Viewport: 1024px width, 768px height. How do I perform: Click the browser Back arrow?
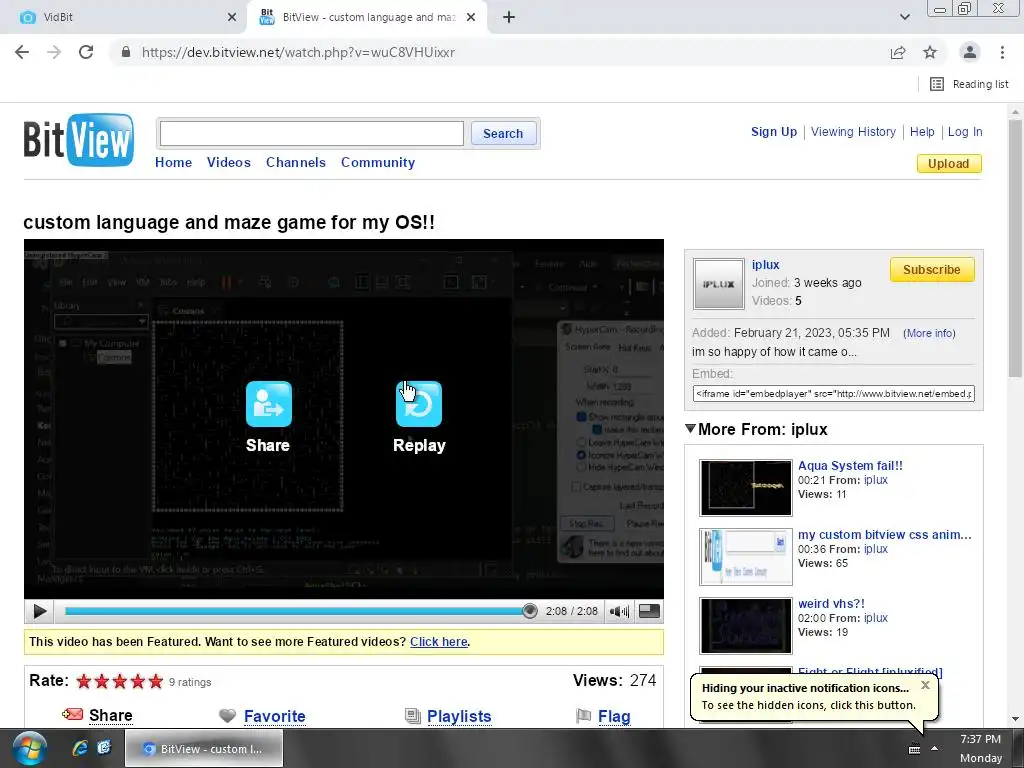point(22,52)
